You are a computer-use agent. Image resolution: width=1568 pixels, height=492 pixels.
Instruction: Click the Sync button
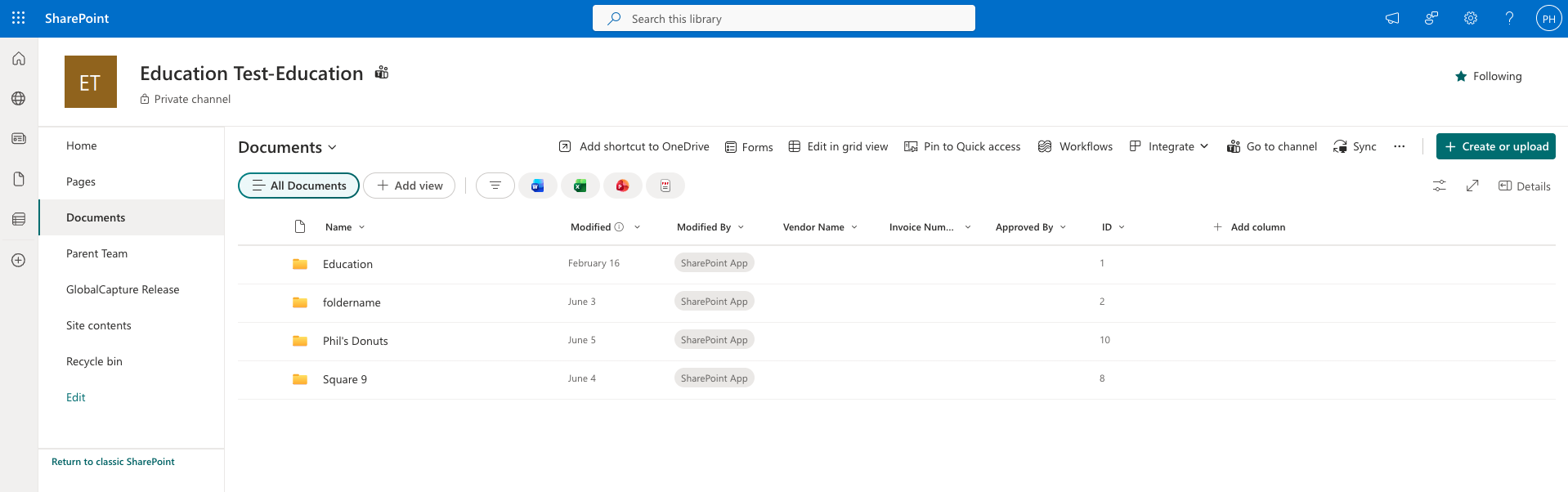point(1355,146)
